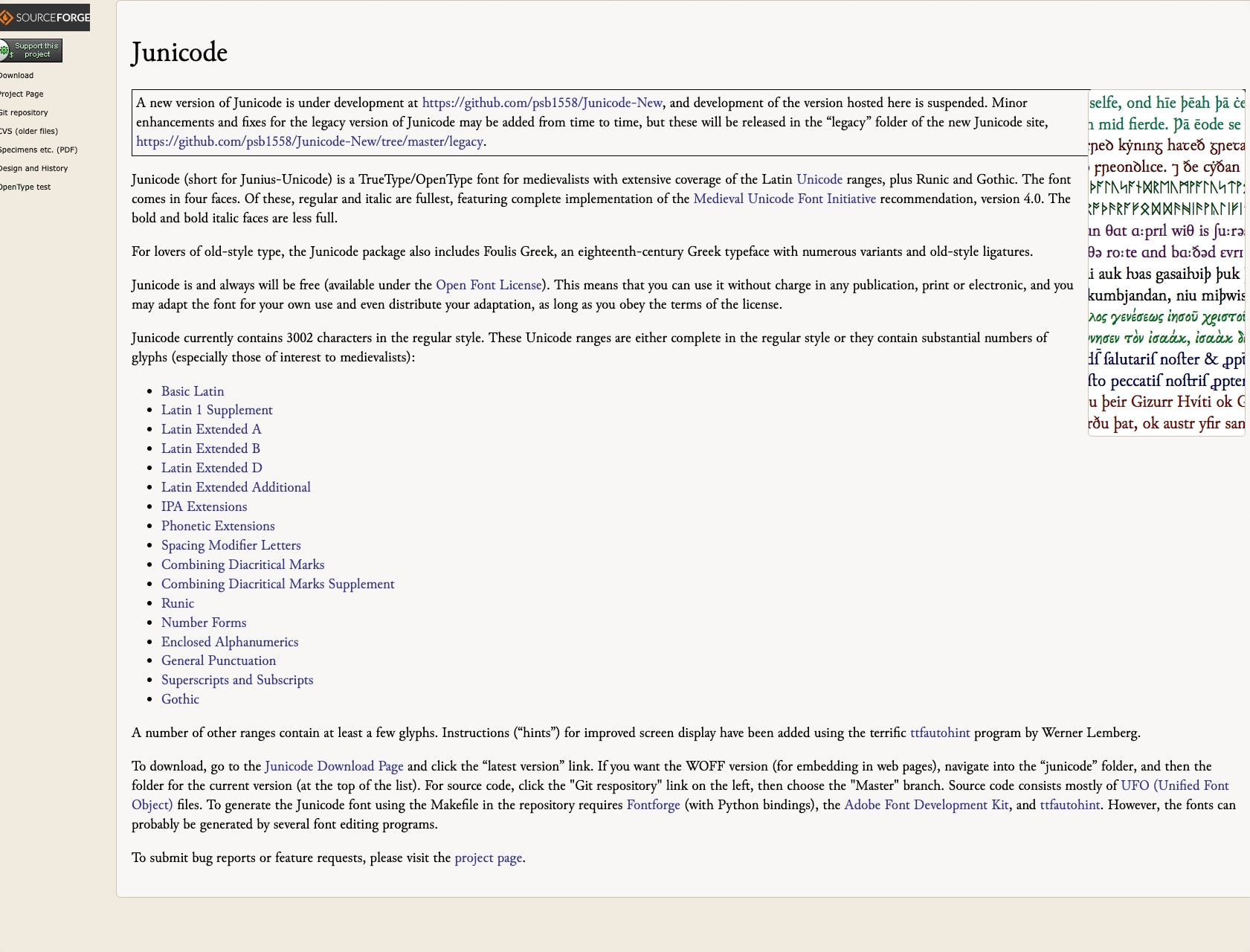Go to Git repository in sidebar

pos(24,112)
